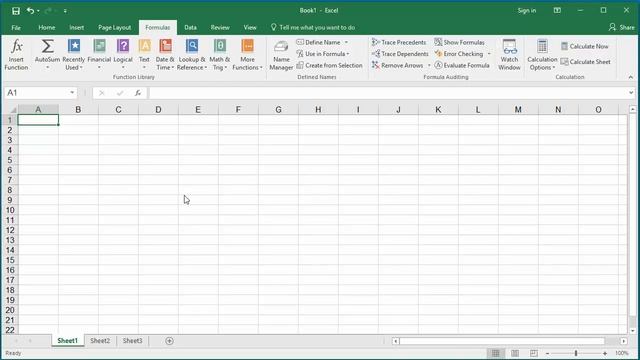Open Use in Formula dropdown

coord(323,54)
